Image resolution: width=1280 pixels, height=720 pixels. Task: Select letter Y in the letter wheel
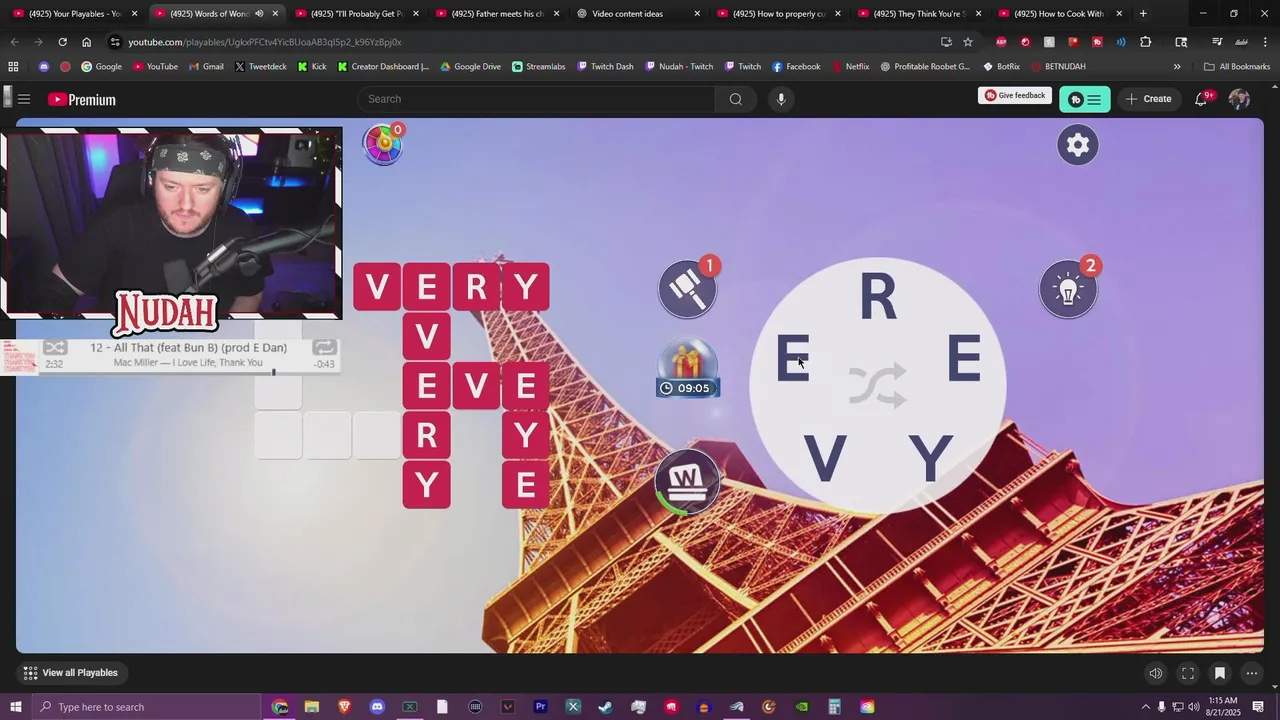930,458
